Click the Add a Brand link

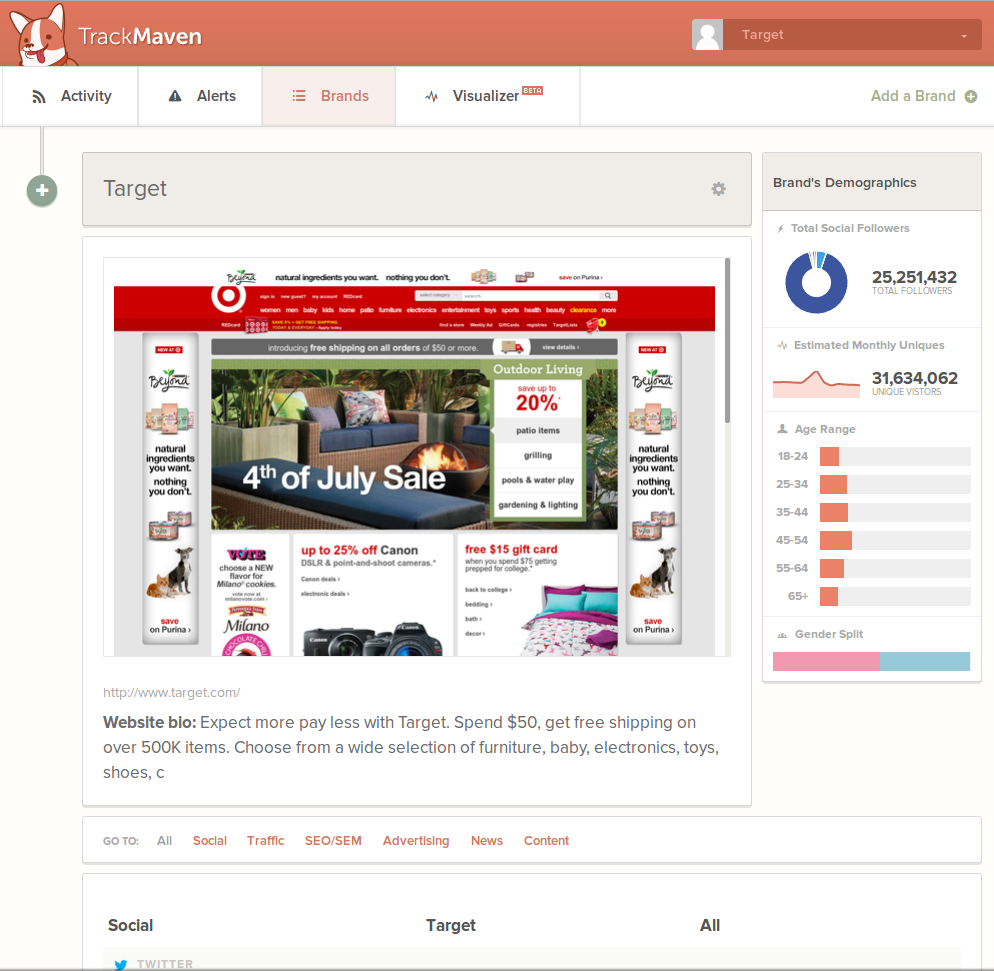[913, 96]
